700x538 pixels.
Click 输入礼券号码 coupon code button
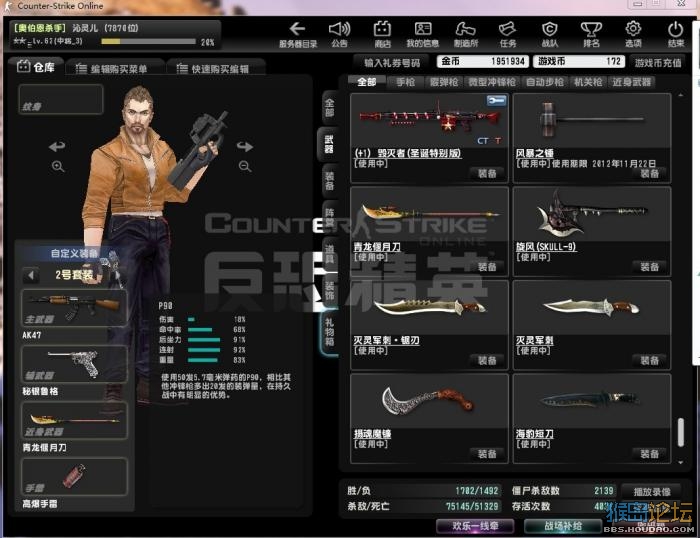click(392, 63)
